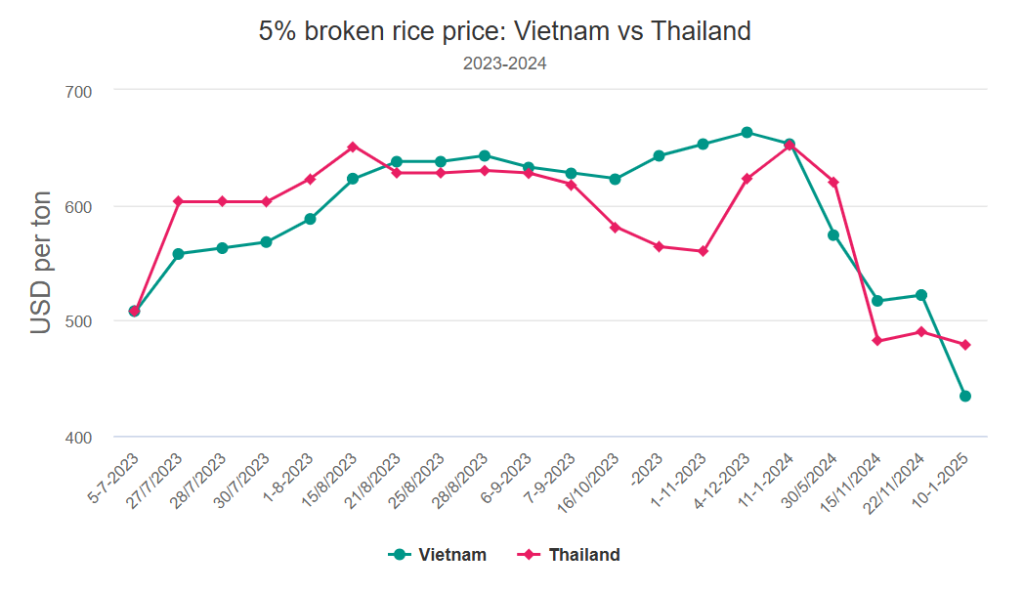Click the USD per ton axis title

coord(40,262)
